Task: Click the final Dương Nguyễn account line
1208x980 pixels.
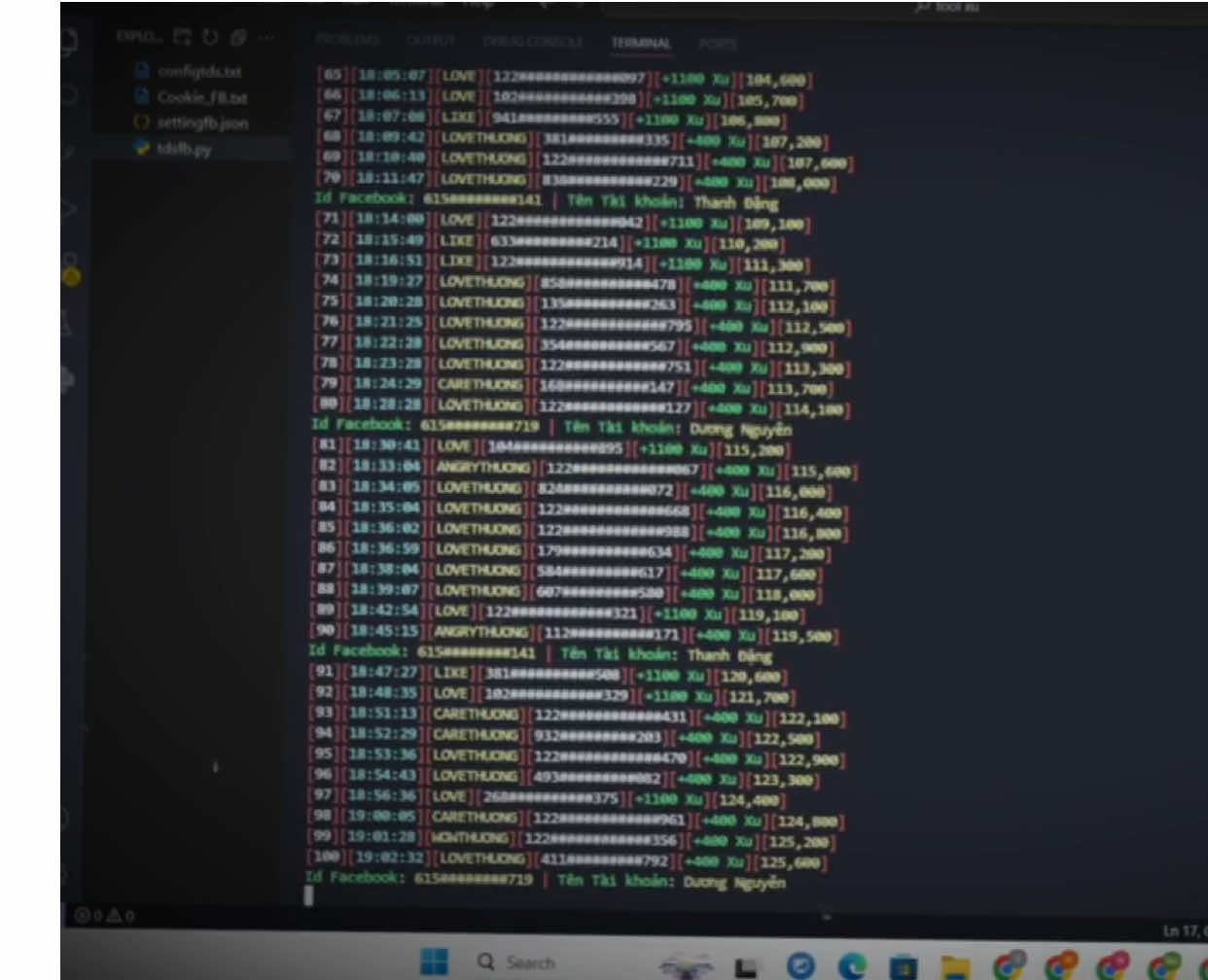Action: click(x=546, y=880)
